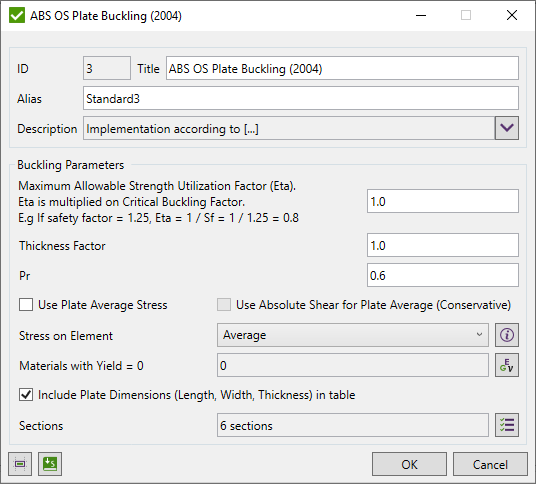536x484 pixels.
Task: Click the Title input field
Action: point(342,68)
